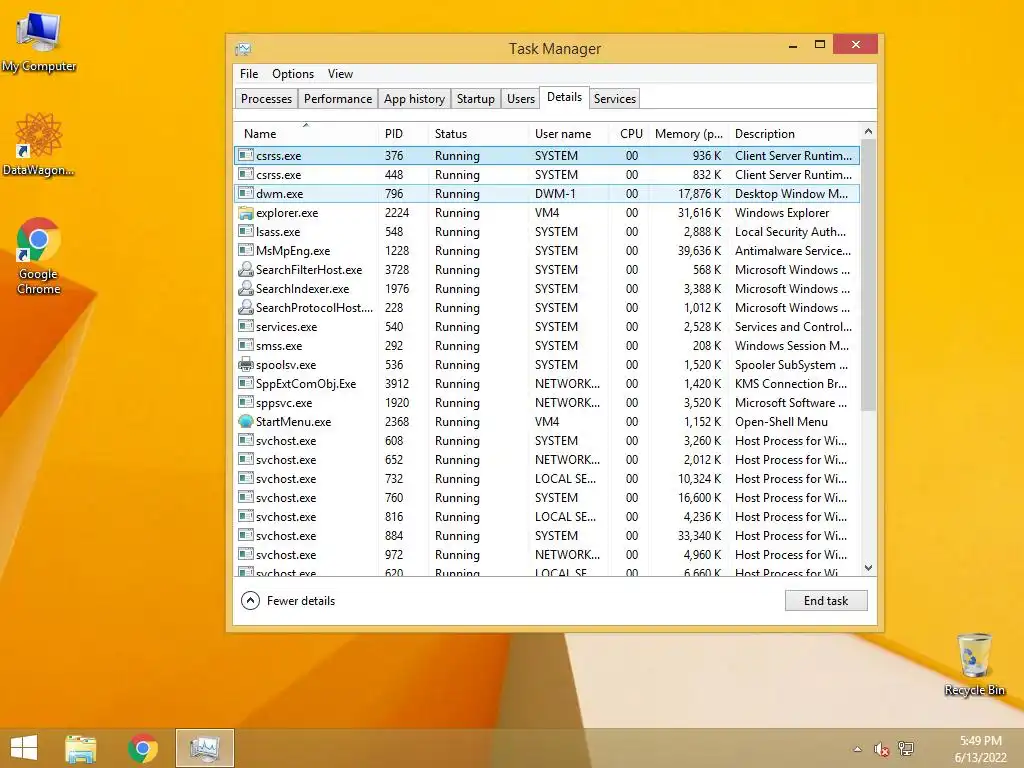The height and width of the screenshot is (768, 1024).
Task: Show hidden tray icons arrow
Action: tap(857, 749)
